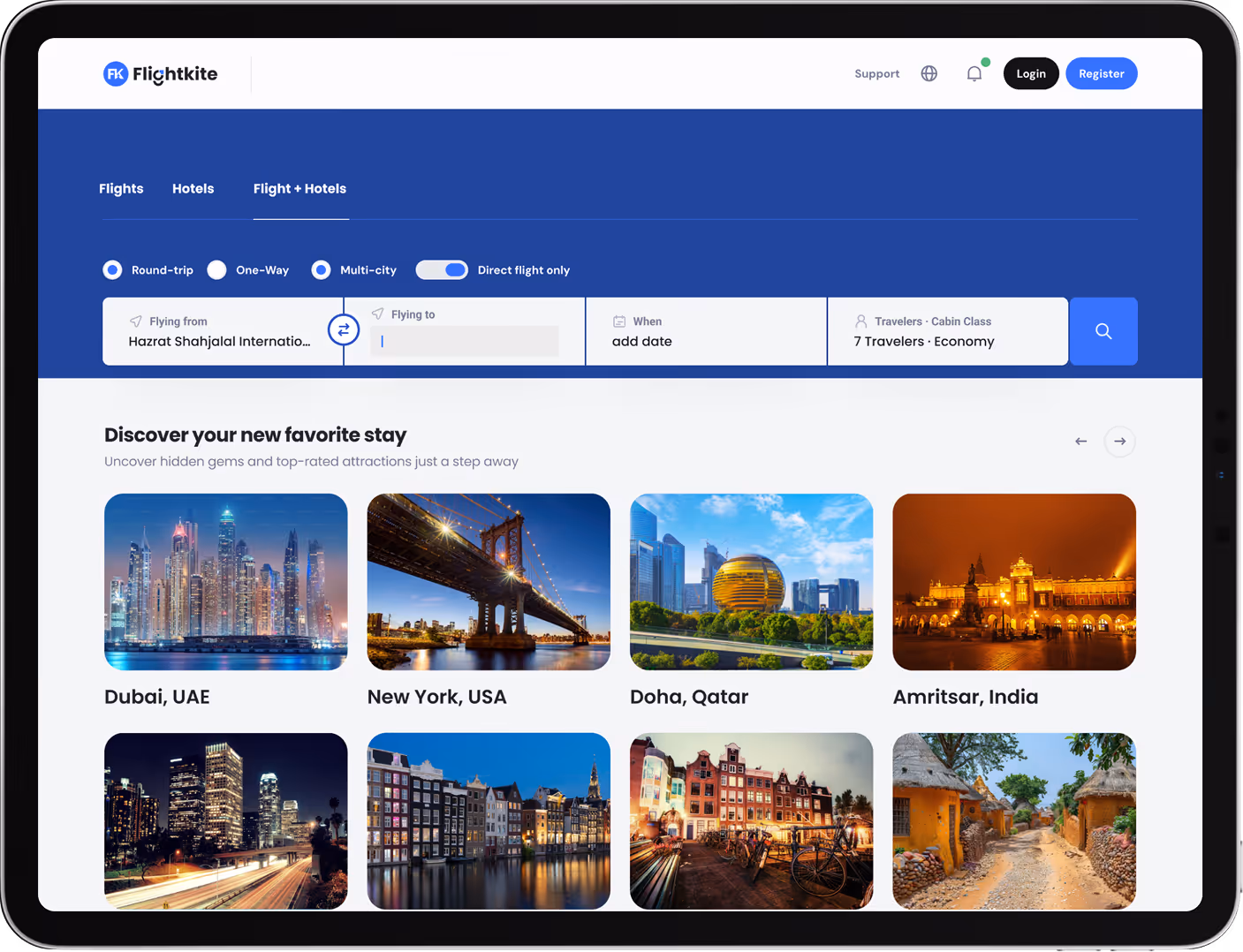Select the Multi-city radio option
The height and width of the screenshot is (952, 1243).
[321, 270]
